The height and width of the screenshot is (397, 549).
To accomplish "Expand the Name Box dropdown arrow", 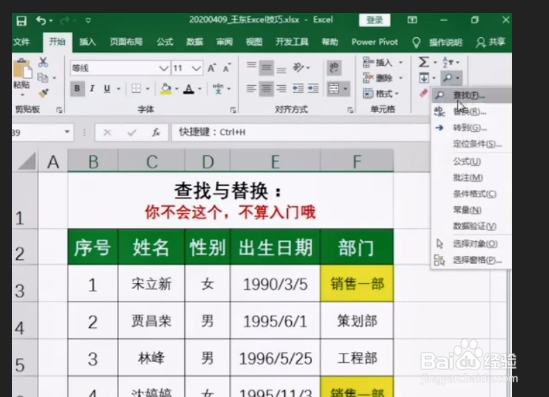I will pos(67,132).
